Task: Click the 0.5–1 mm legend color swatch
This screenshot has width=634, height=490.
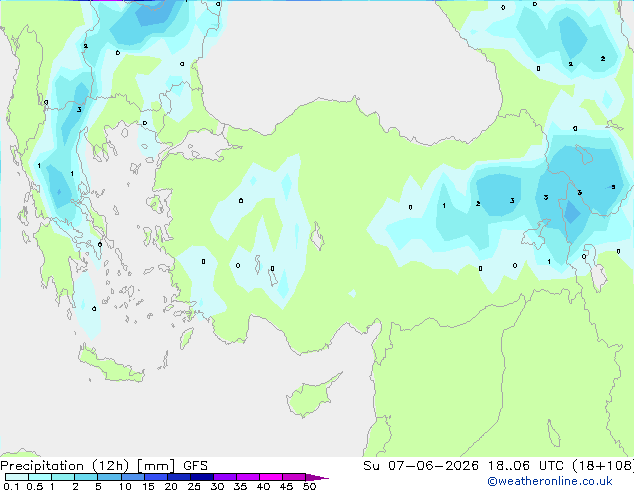Action: [x=40, y=477]
